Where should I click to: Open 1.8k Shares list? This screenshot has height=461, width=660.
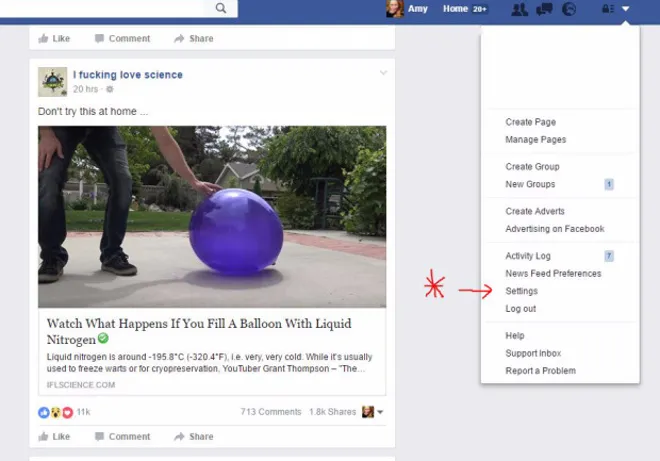coord(333,412)
